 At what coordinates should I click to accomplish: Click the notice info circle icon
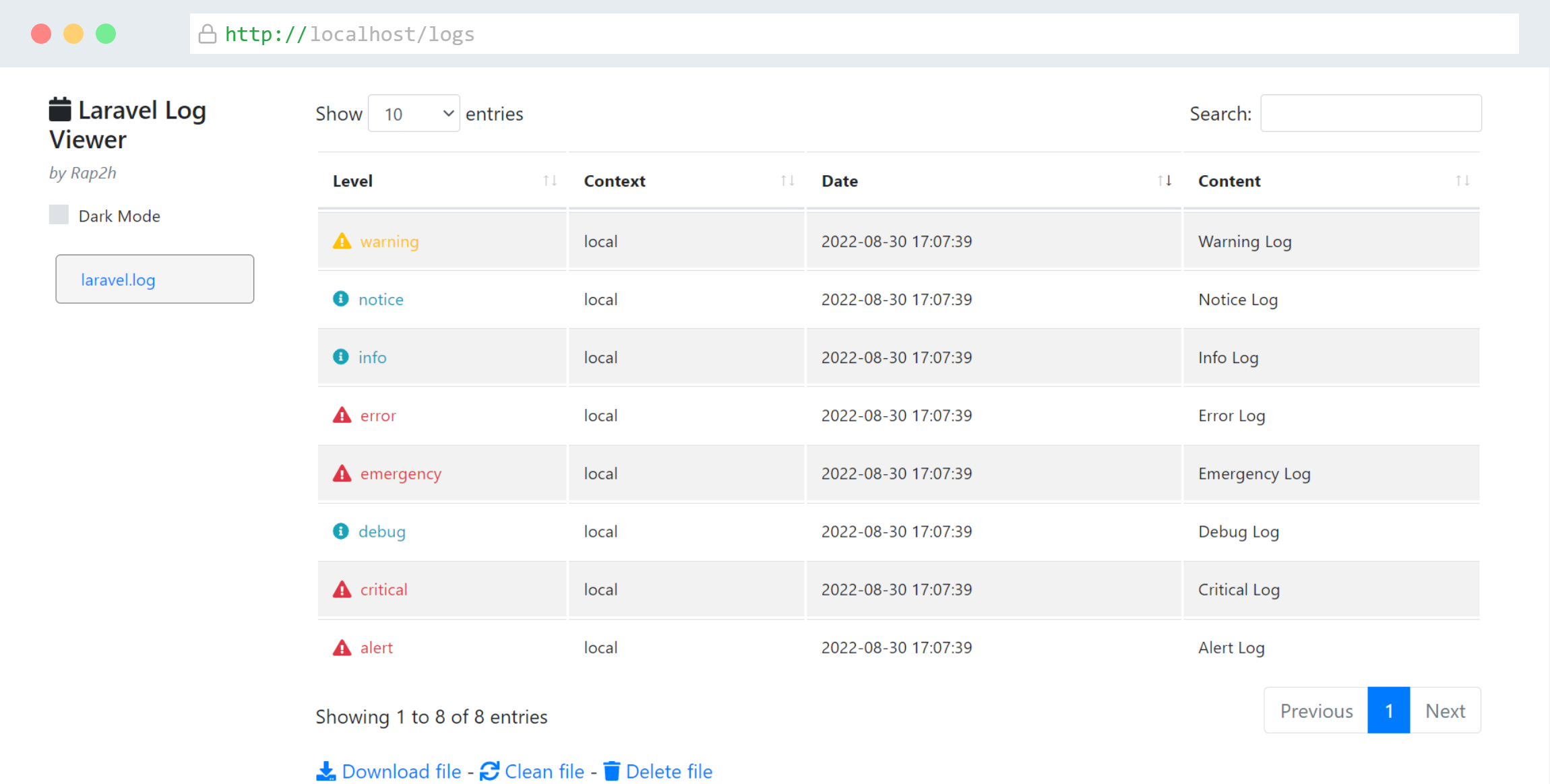(341, 298)
